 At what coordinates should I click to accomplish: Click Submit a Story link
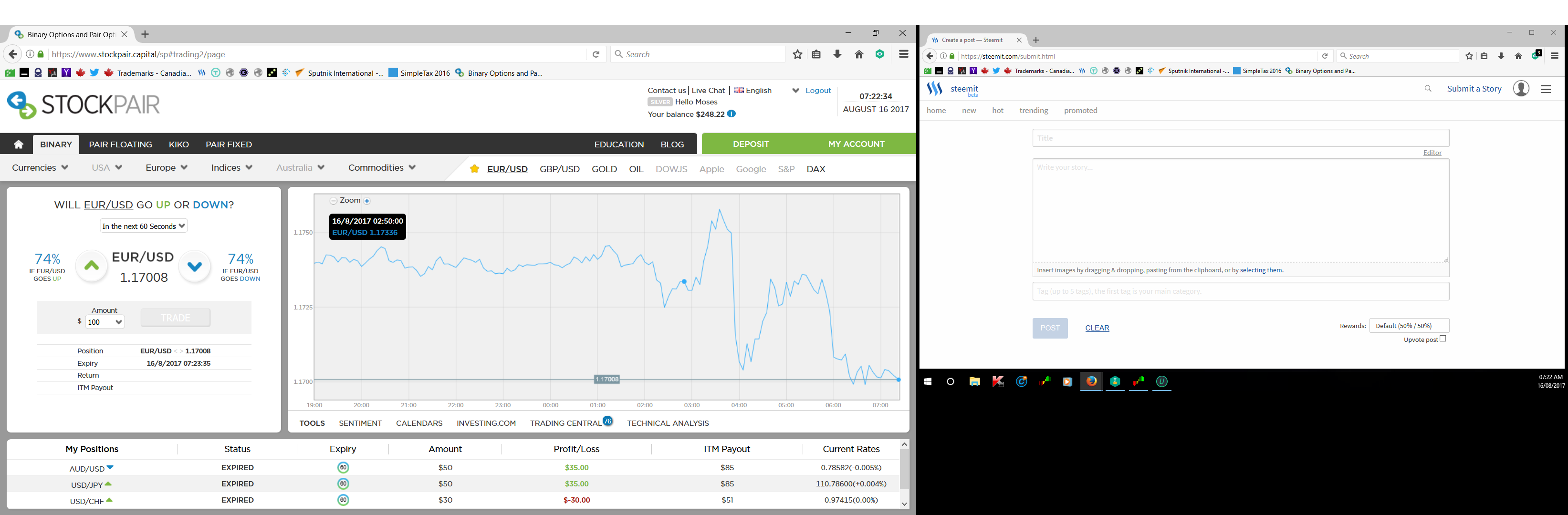[x=1474, y=89]
